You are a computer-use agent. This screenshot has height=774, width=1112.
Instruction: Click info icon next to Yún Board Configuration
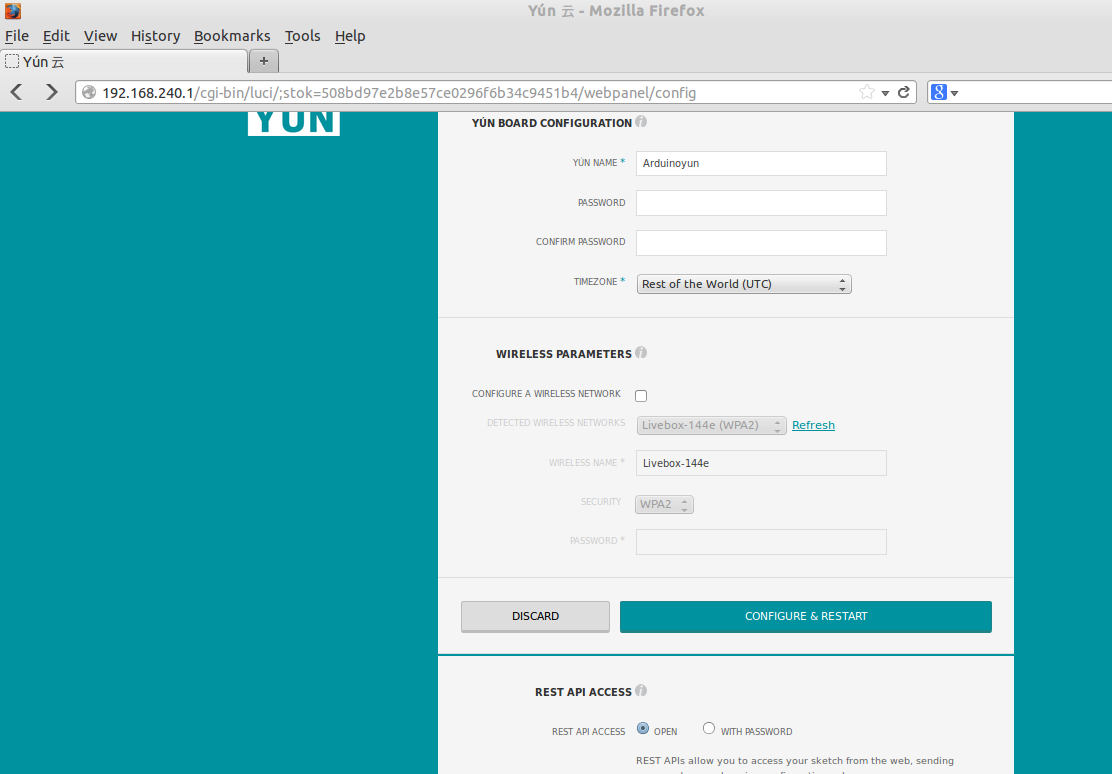tap(641, 121)
